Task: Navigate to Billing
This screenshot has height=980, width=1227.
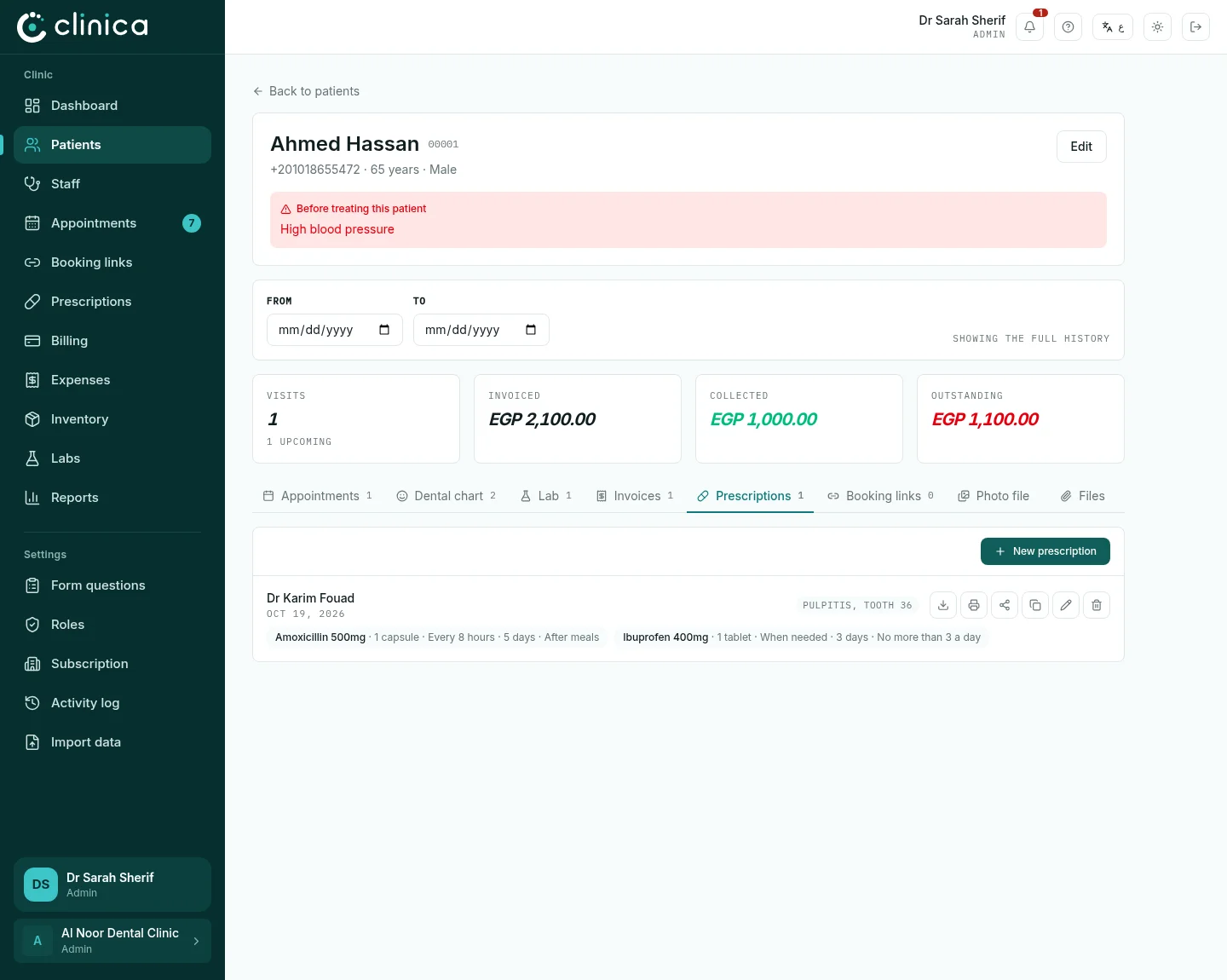Action: pyautogui.click(x=112, y=341)
